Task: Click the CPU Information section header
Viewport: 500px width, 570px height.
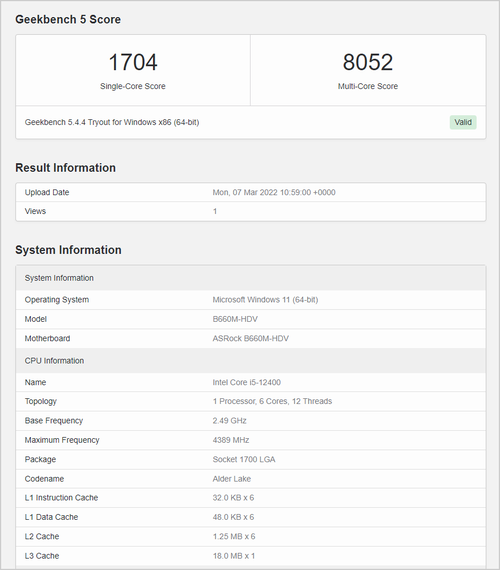Action: pyautogui.click(x=251, y=361)
